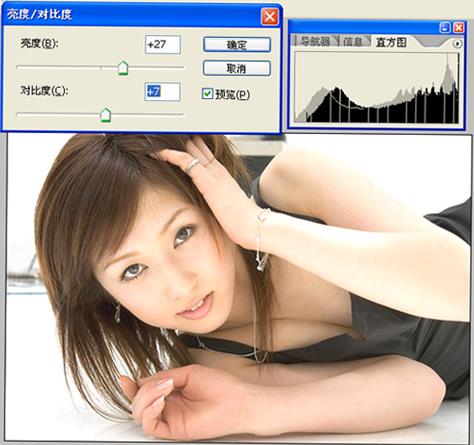Confirm with the 确定 button
This screenshot has height=445, width=474.
[x=237, y=45]
